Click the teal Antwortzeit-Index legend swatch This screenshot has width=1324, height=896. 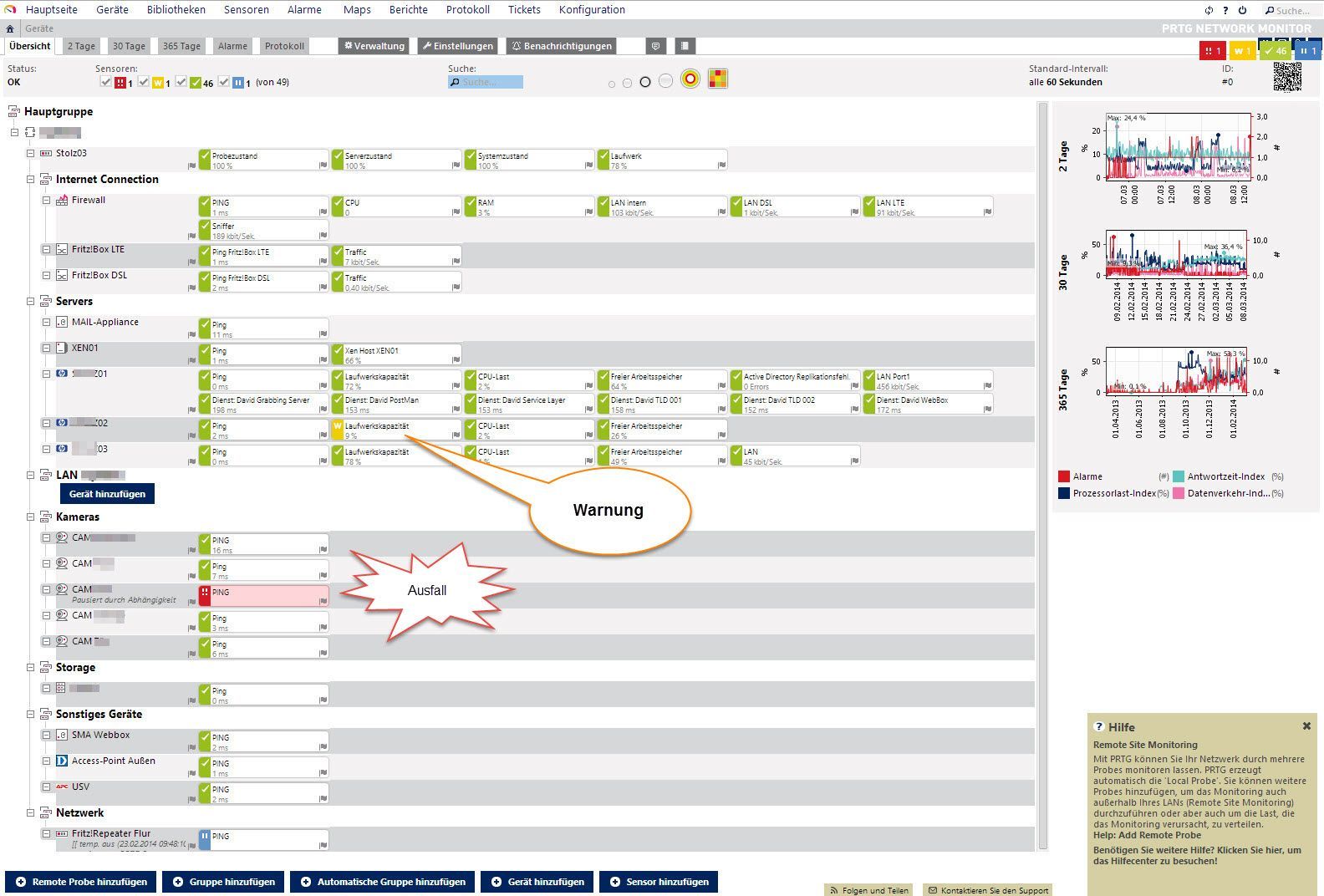1179,476
